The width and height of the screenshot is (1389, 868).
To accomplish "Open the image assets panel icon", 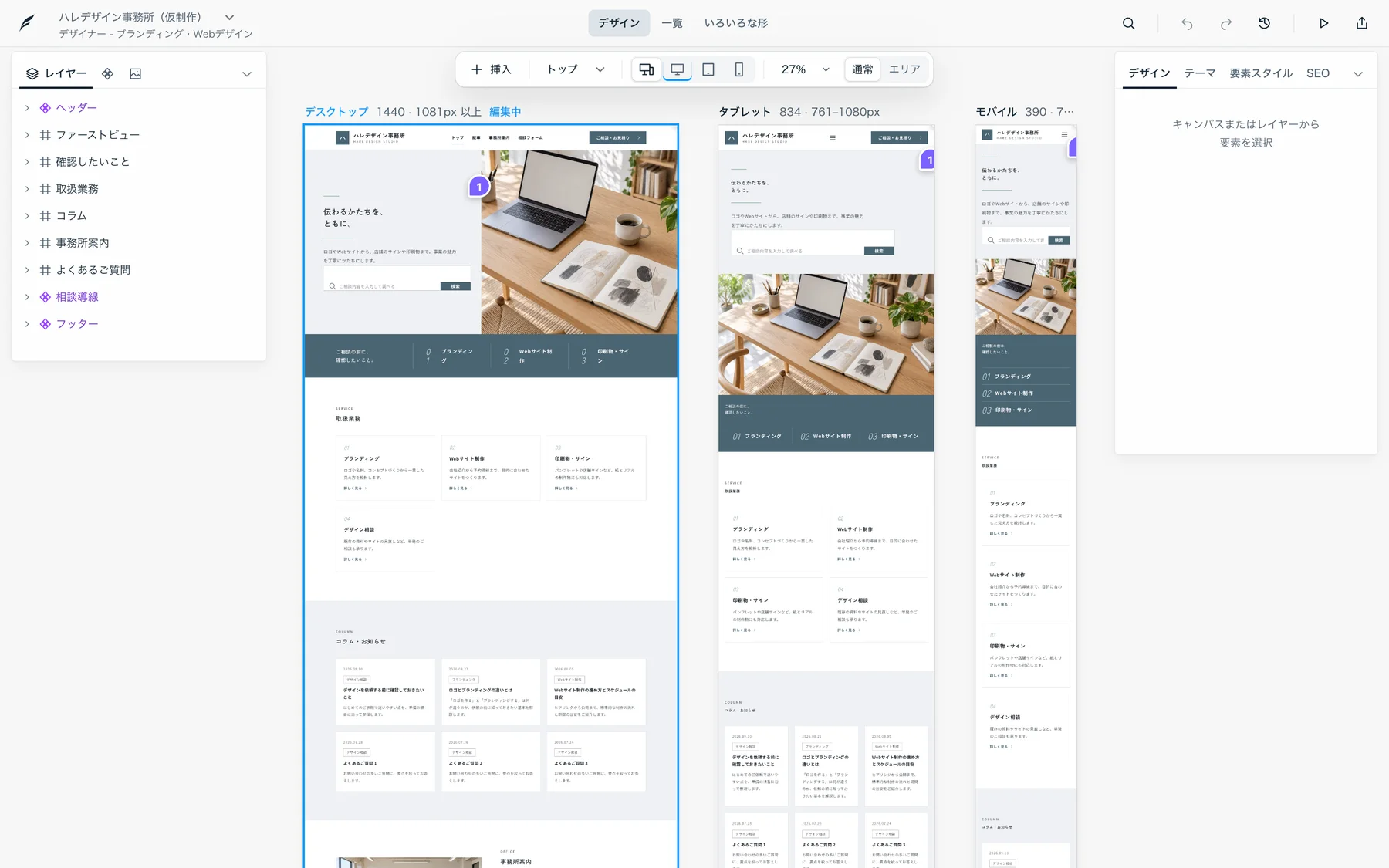I will tap(136, 73).
